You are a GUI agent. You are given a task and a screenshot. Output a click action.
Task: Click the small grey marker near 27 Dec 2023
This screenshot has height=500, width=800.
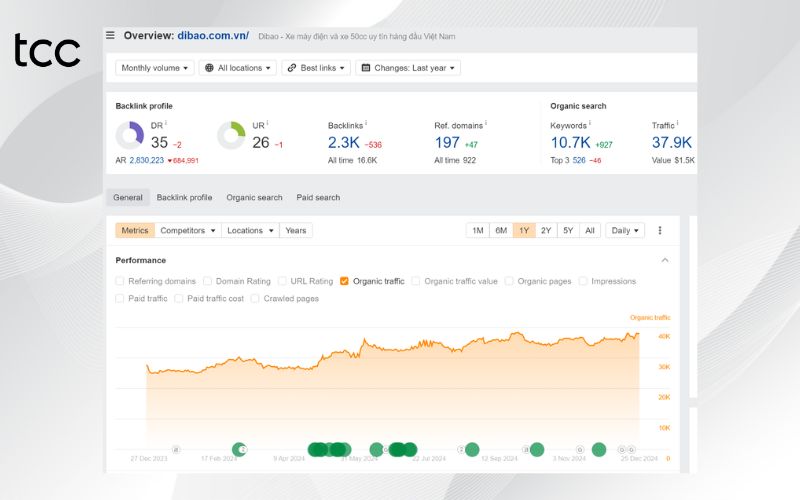tap(176, 449)
